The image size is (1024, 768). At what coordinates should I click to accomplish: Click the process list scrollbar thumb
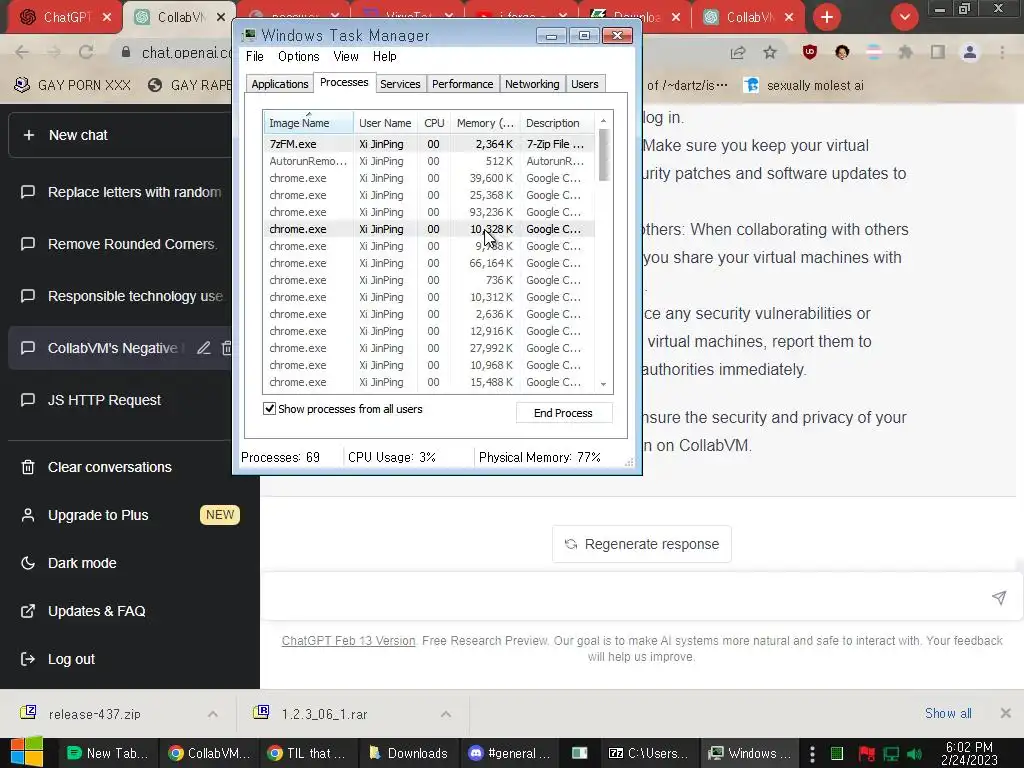click(603, 155)
